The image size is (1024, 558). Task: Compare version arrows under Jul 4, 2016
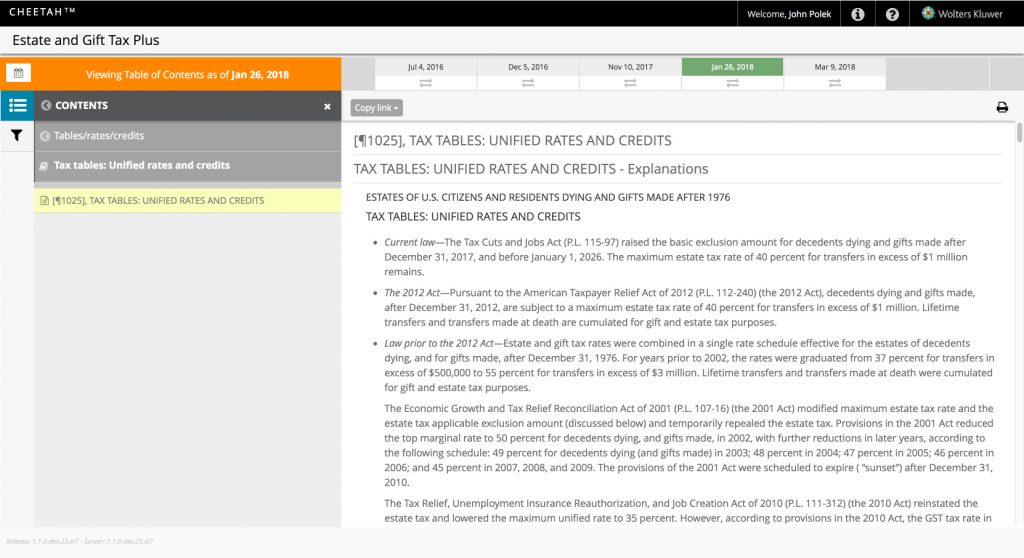tap(426, 83)
